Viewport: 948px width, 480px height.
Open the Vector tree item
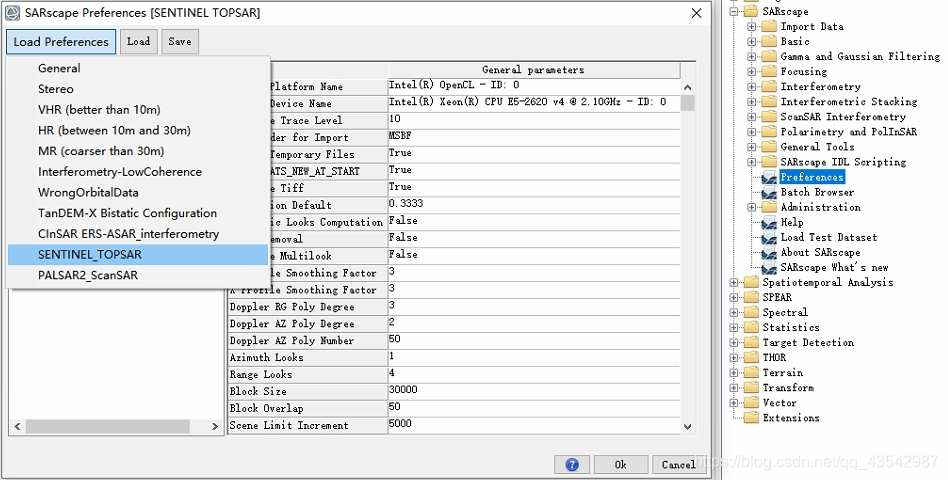[779, 403]
